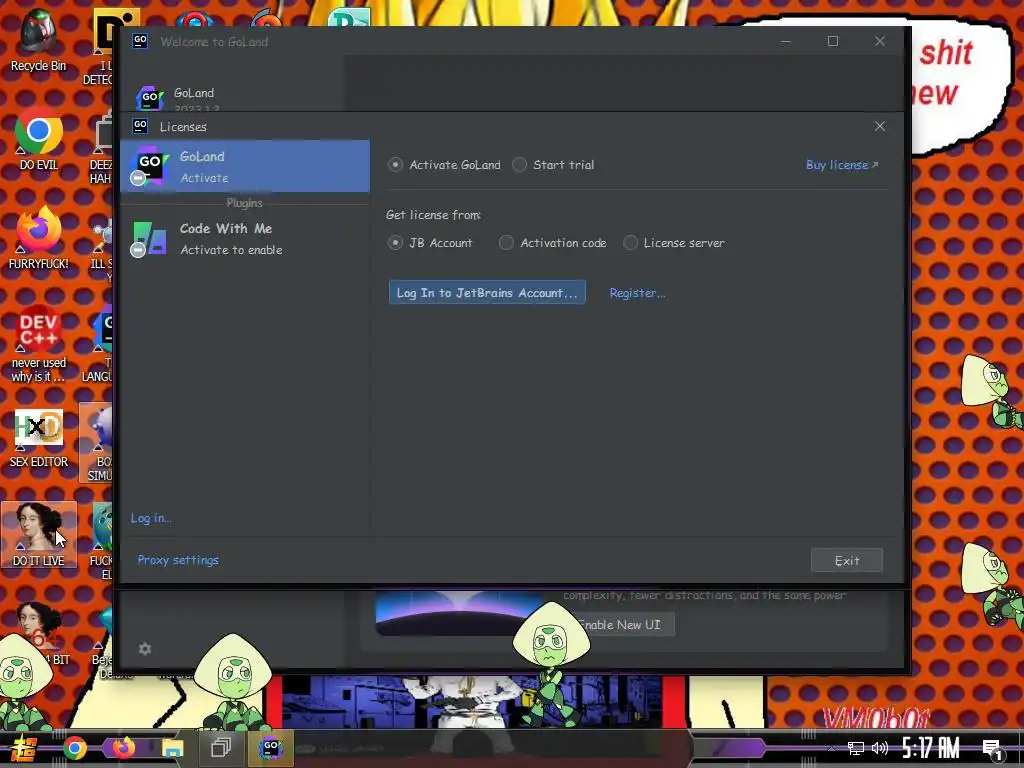Open the Chrome DO EVIL desktop shortcut
The width and height of the screenshot is (1024, 768).
(x=39, y=140)
